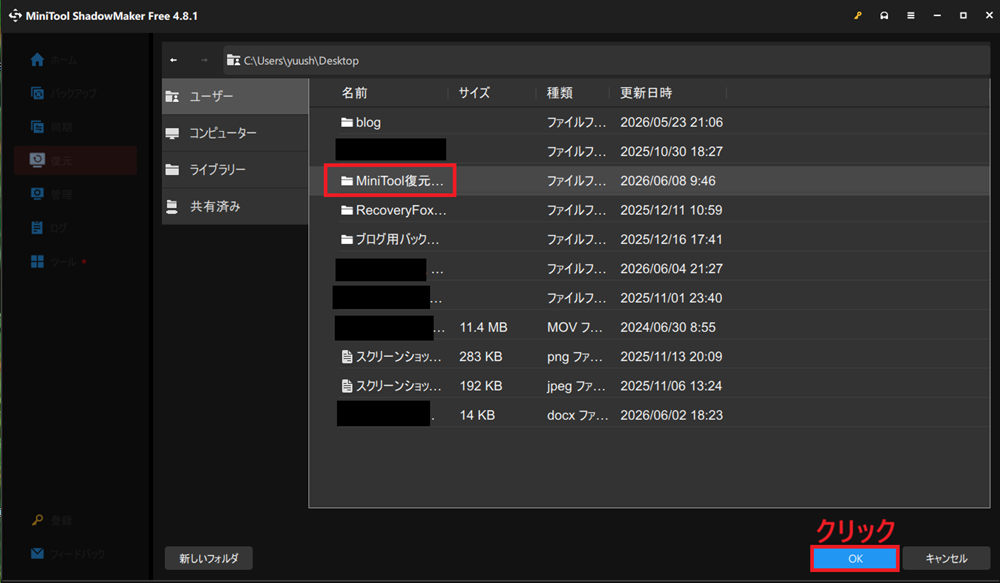Click the date 2026/06/08 9:46

(668, 181)
